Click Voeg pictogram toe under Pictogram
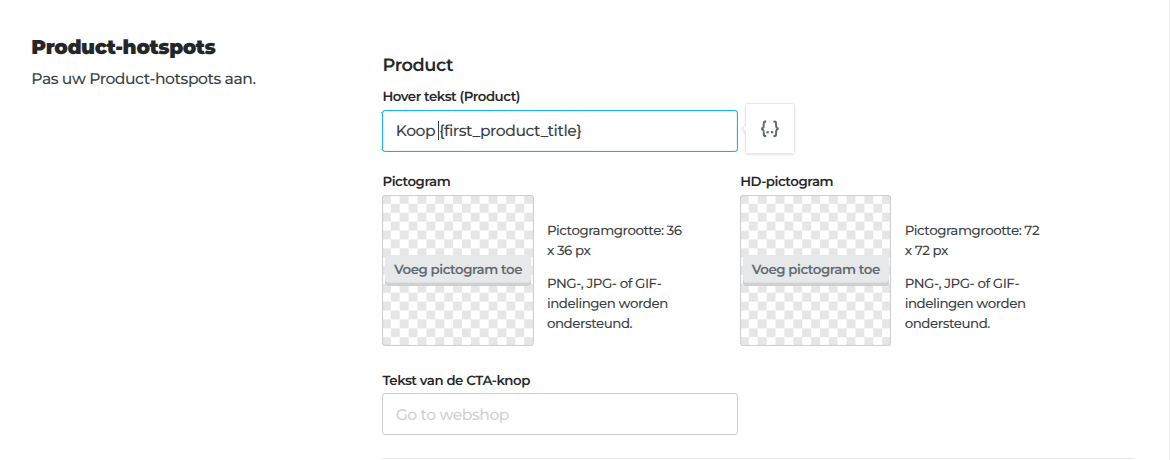The image size is (1170, 460). 458,270
